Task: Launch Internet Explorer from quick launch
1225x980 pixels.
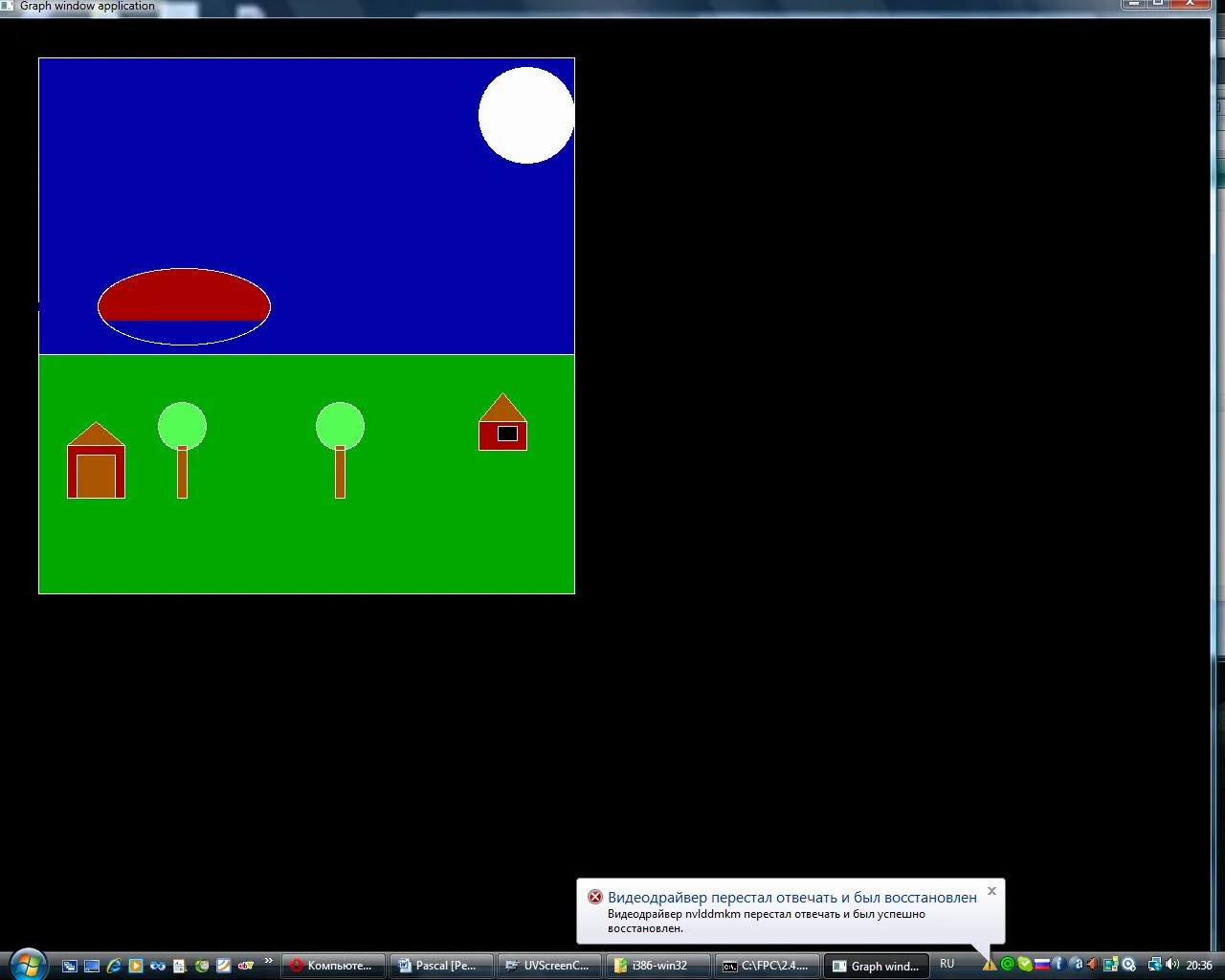Action: click(114, 966)
